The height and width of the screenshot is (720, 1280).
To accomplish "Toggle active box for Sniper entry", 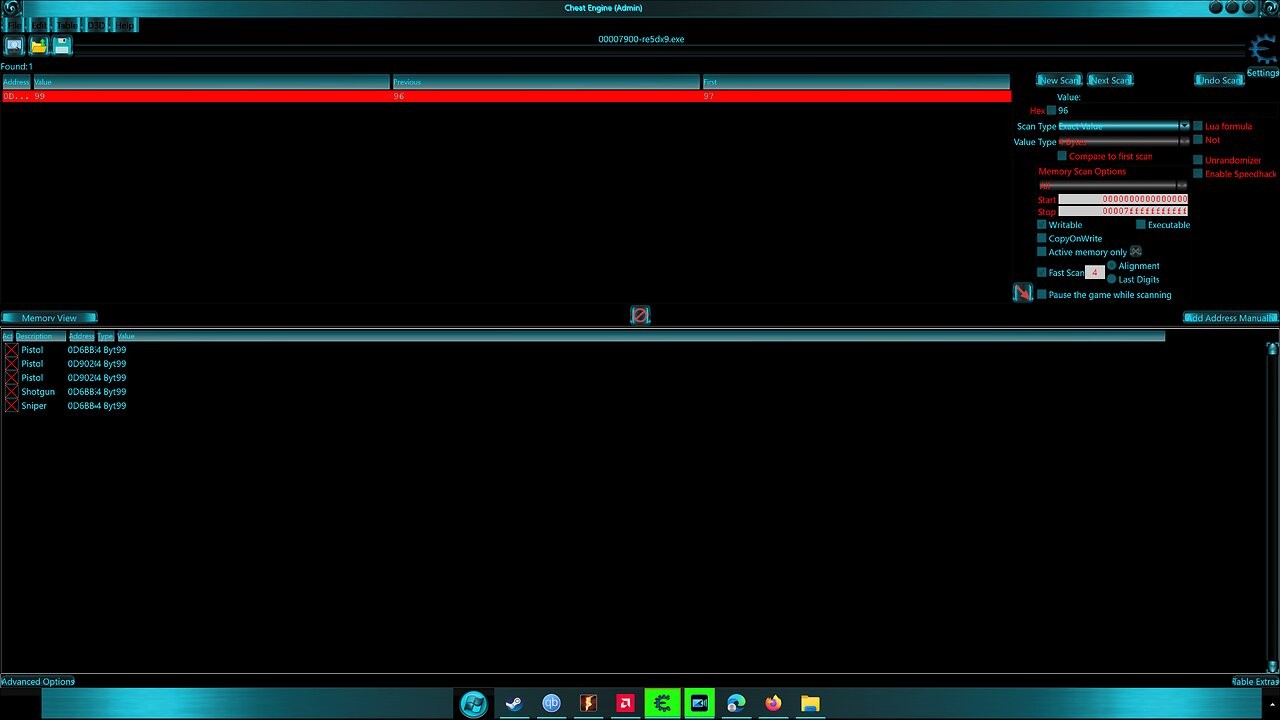I will [11, 406].
